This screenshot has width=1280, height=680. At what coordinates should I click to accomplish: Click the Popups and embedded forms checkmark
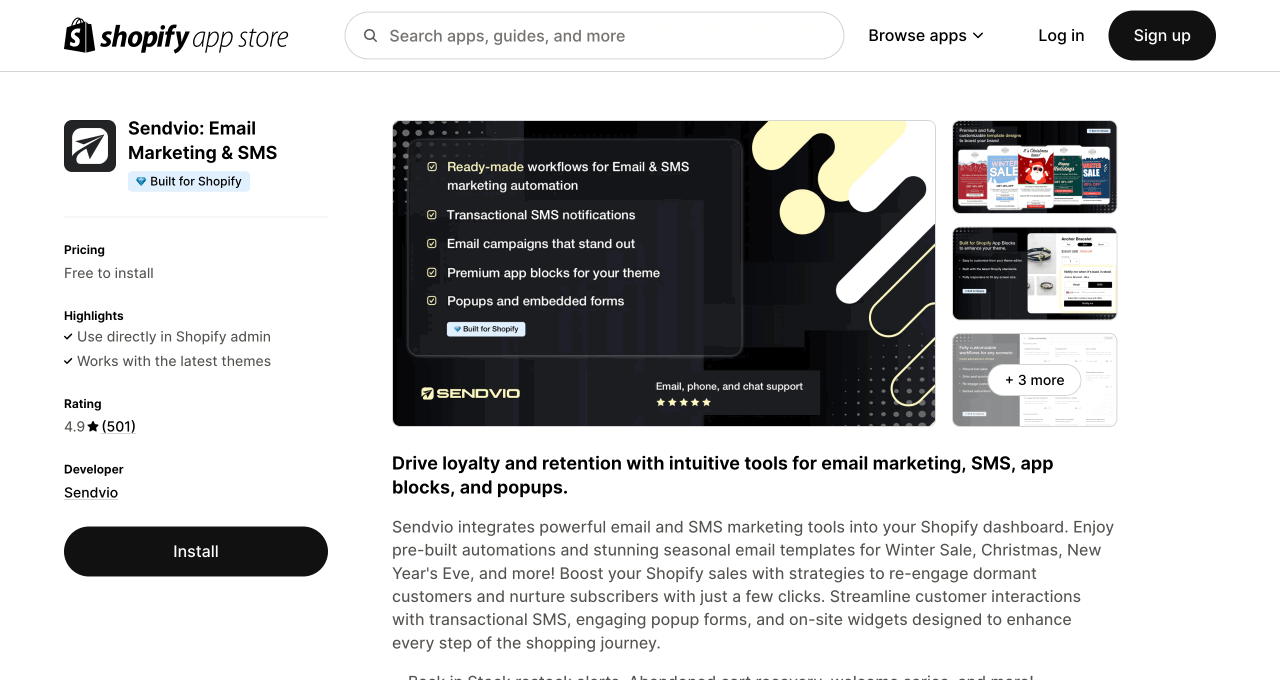432,301
